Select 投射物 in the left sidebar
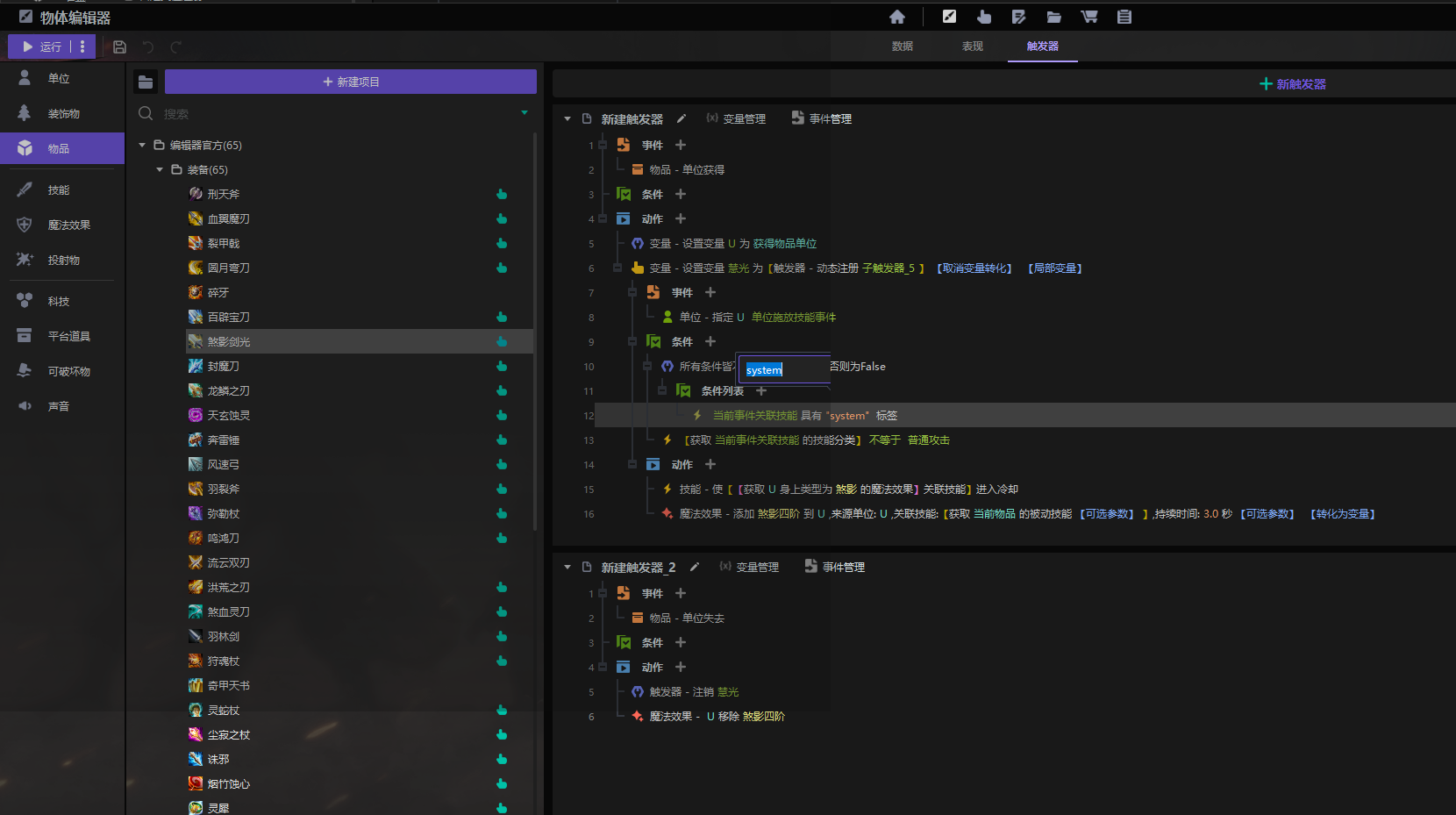 (x=62, y=260)
